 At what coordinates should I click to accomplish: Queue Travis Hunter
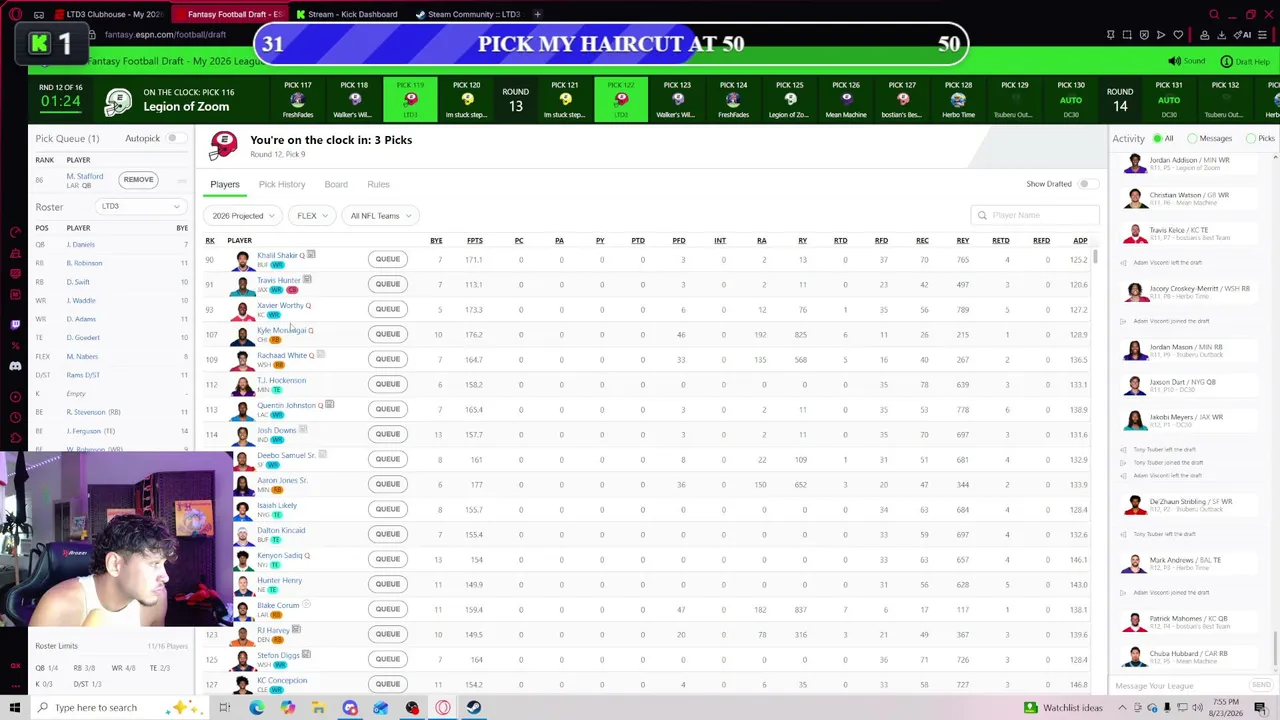(x=388, y=284)
